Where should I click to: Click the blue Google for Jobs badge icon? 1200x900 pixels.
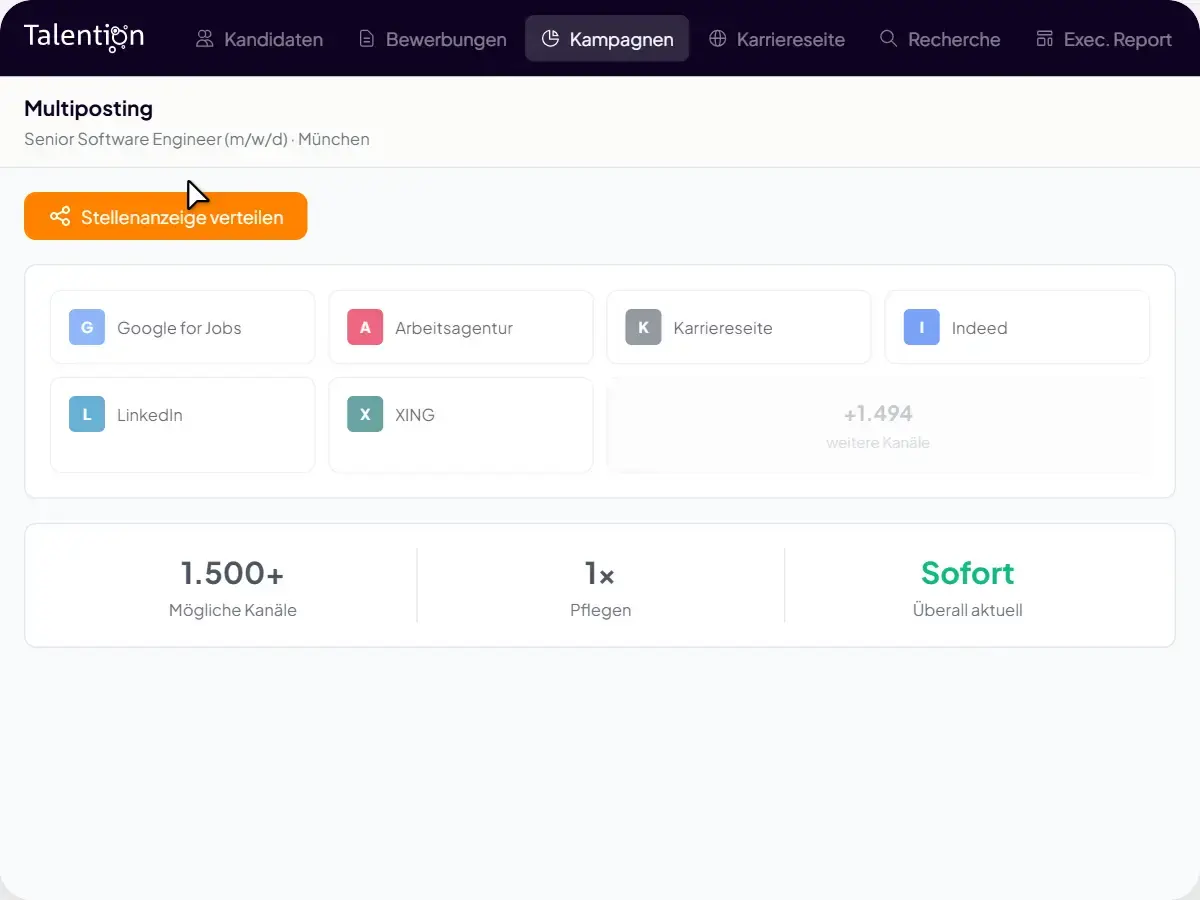click(x=86, y=327)
